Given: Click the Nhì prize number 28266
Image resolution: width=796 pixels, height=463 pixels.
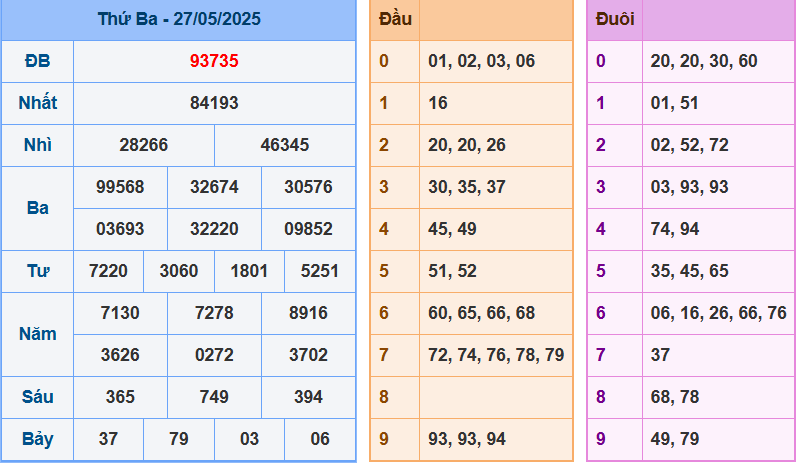Looking at the screenshot, I should pyautogui.click(x=143, y=145).
